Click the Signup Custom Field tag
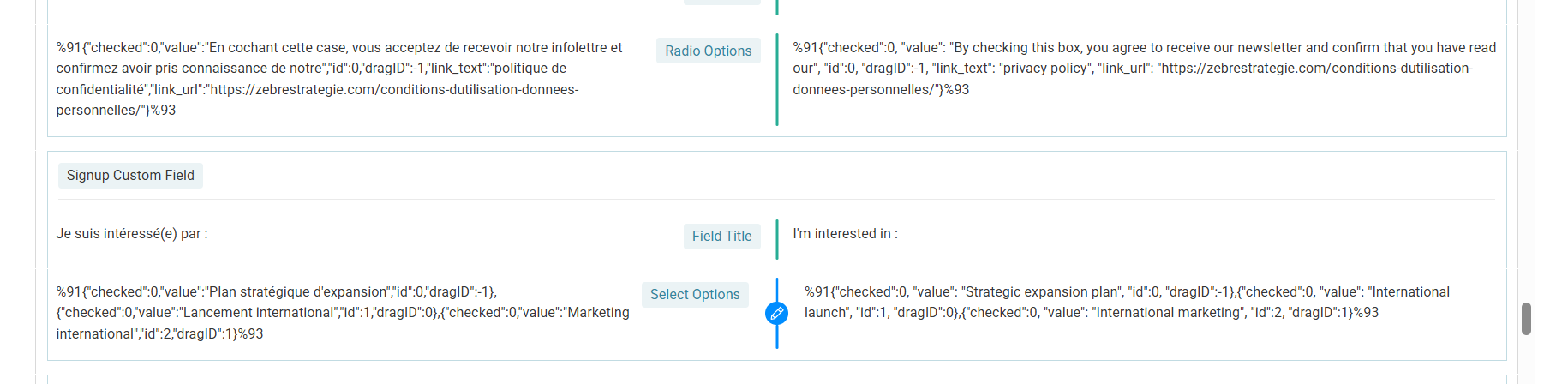This screenshot has width=1568, height=384. 130,176
